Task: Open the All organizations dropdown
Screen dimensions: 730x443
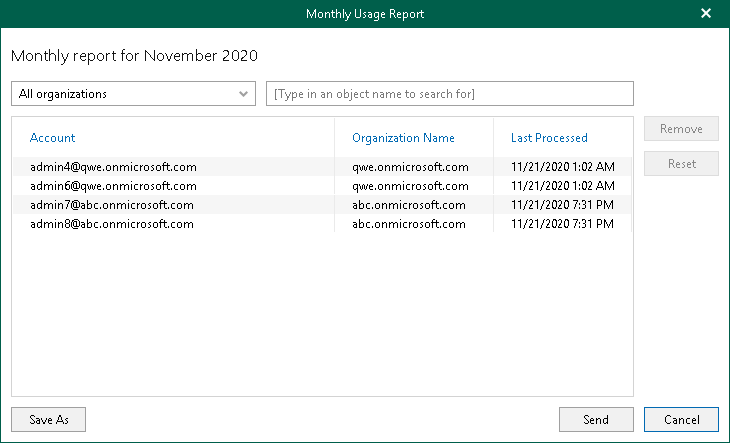Action: click(133, 94)
